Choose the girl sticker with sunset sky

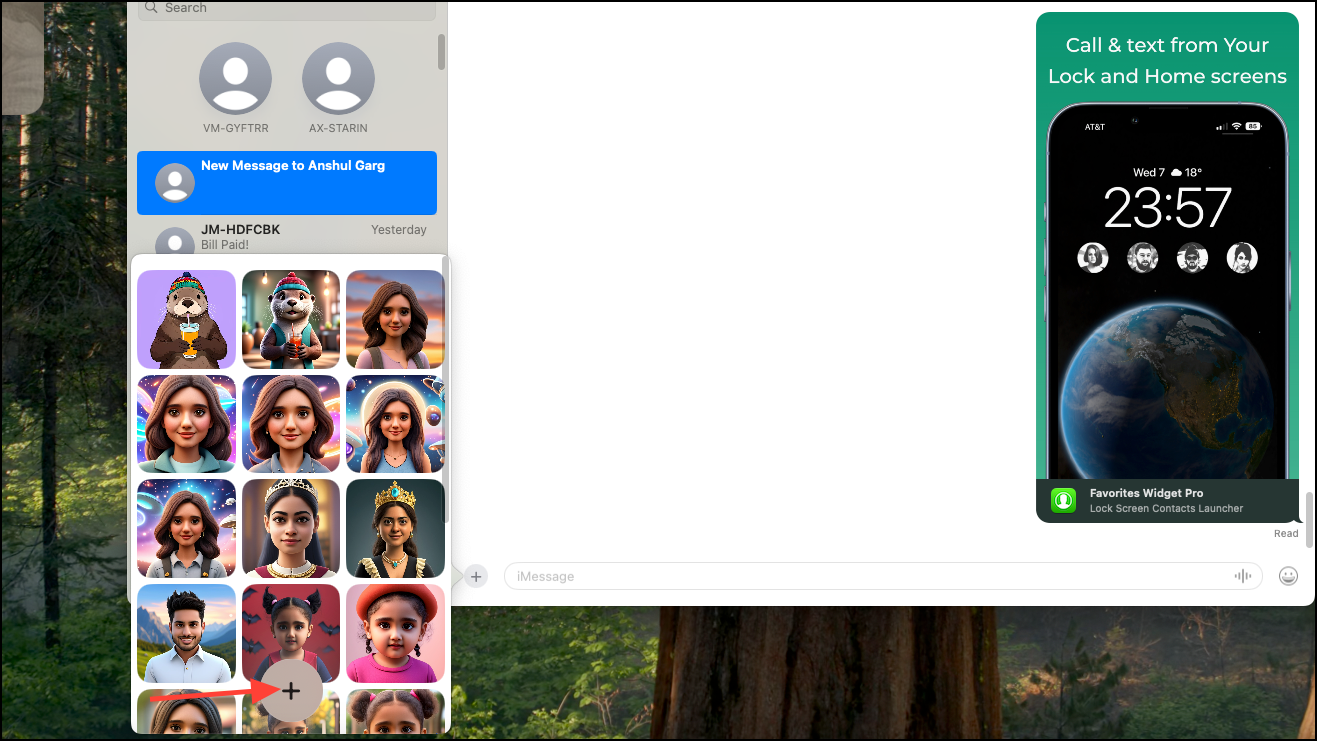[x=395, y=319]
